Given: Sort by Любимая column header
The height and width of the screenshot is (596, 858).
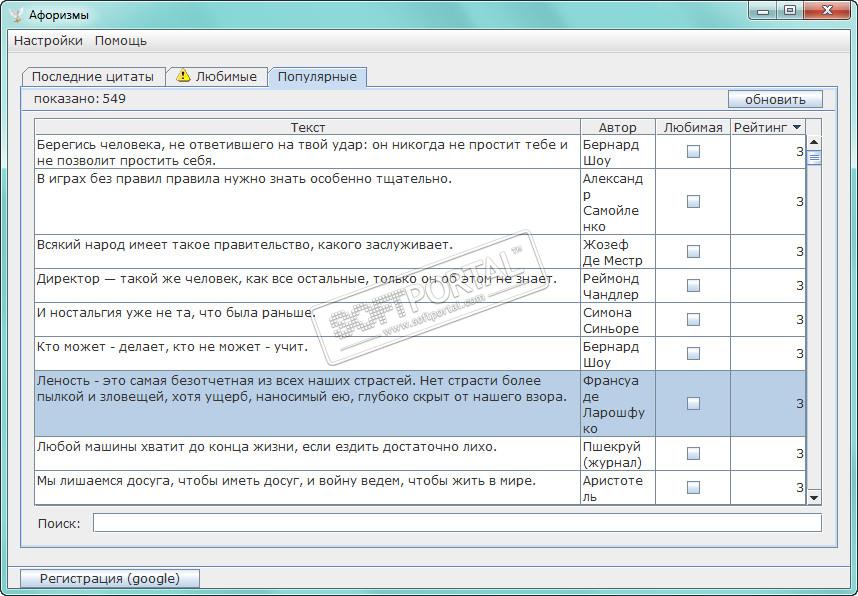Looking at the screenshot, I should (x=693, y=127).
